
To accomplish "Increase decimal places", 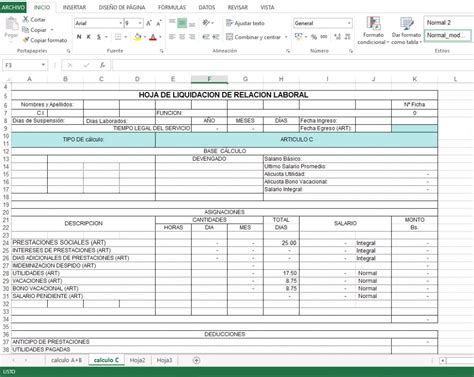I will click(337, 37).
